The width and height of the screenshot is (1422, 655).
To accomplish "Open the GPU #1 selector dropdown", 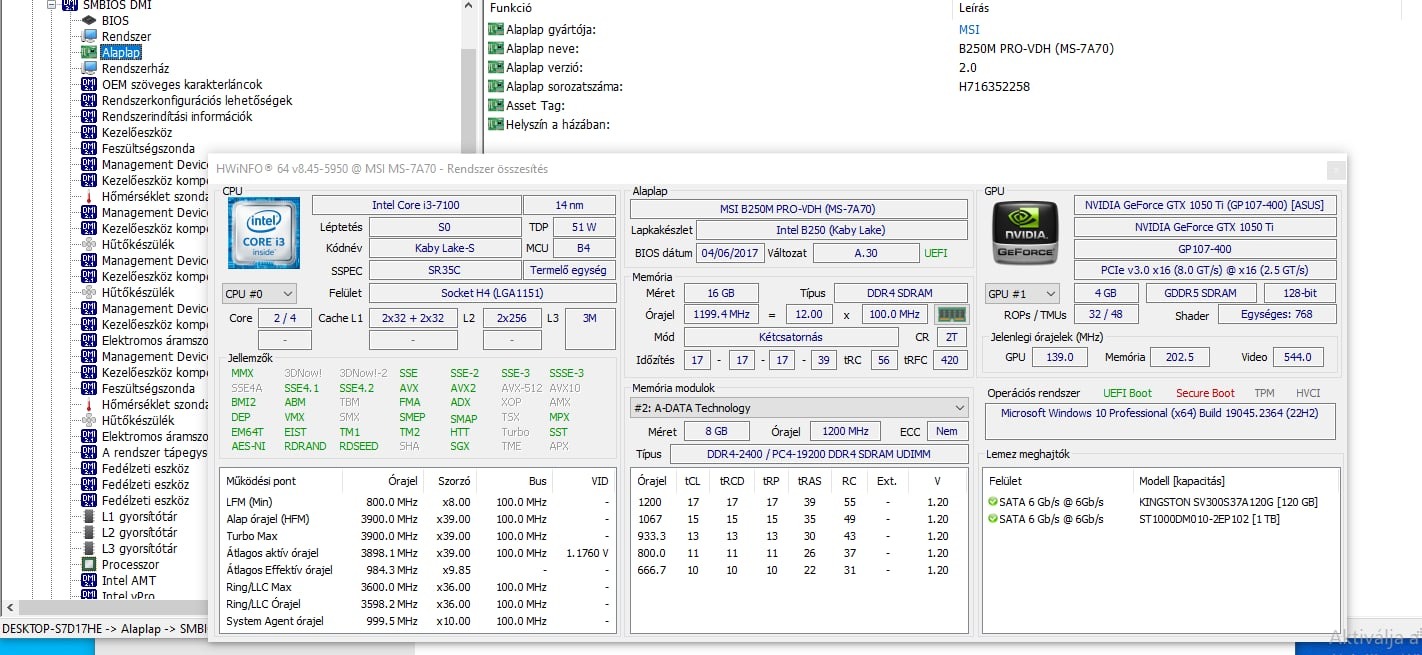I will (x=1022, y=294).
